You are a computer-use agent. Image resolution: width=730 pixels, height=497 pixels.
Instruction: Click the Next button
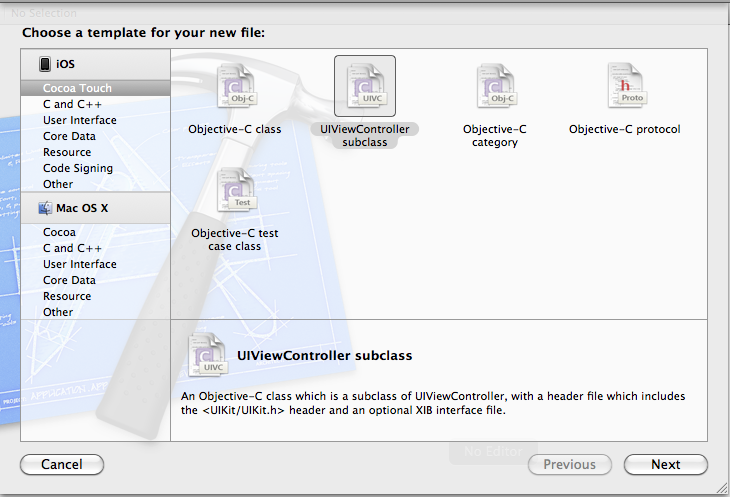(666, 464)
